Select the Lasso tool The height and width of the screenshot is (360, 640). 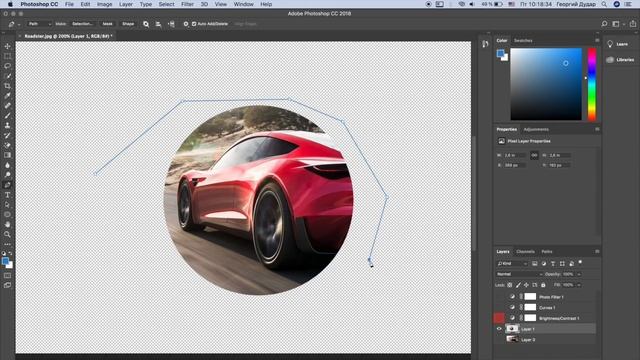tap(7, 66)
